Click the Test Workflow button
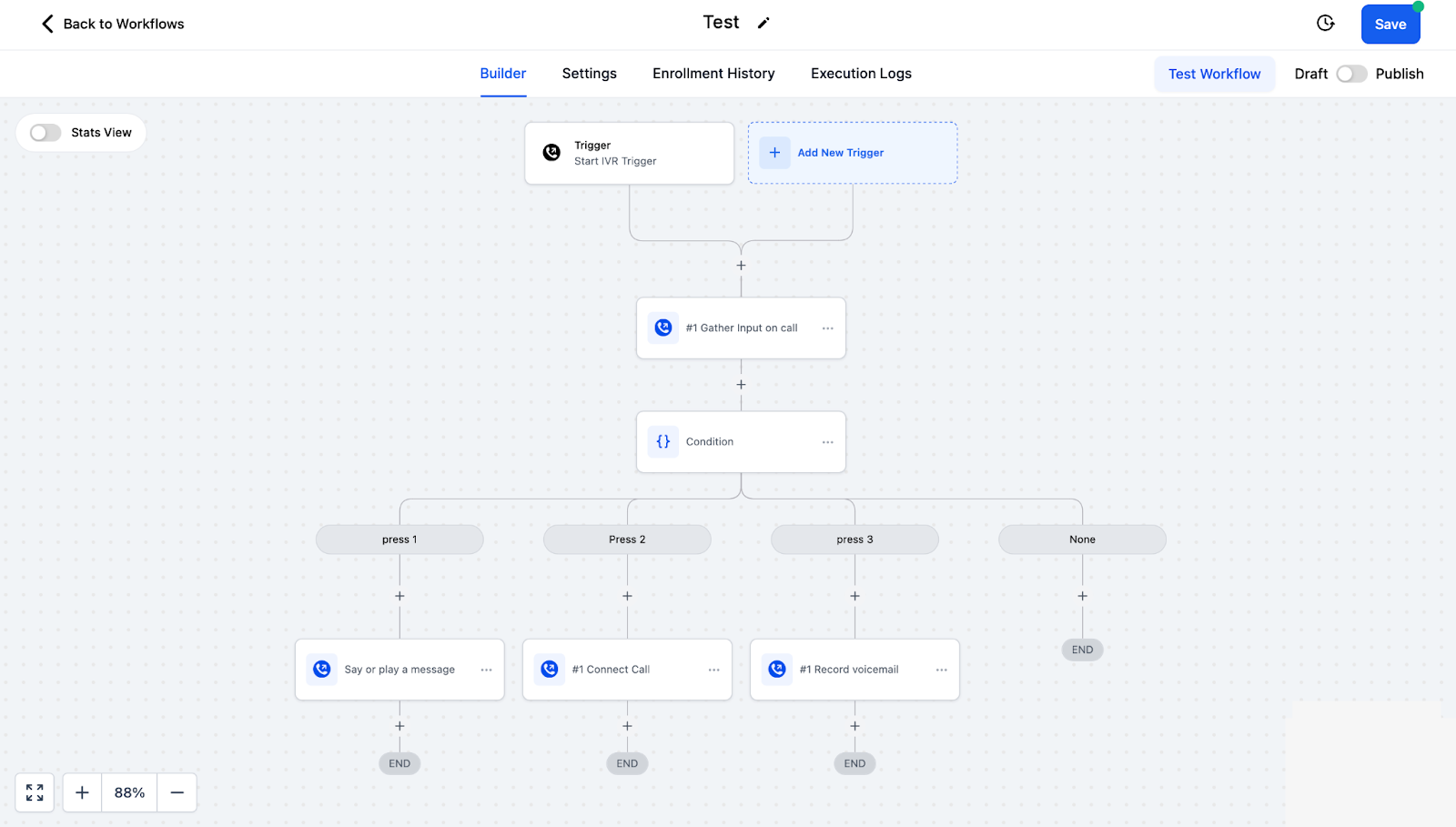Screen dimensions: 1456x827 pyautogui.click(x=1215, y=74)
